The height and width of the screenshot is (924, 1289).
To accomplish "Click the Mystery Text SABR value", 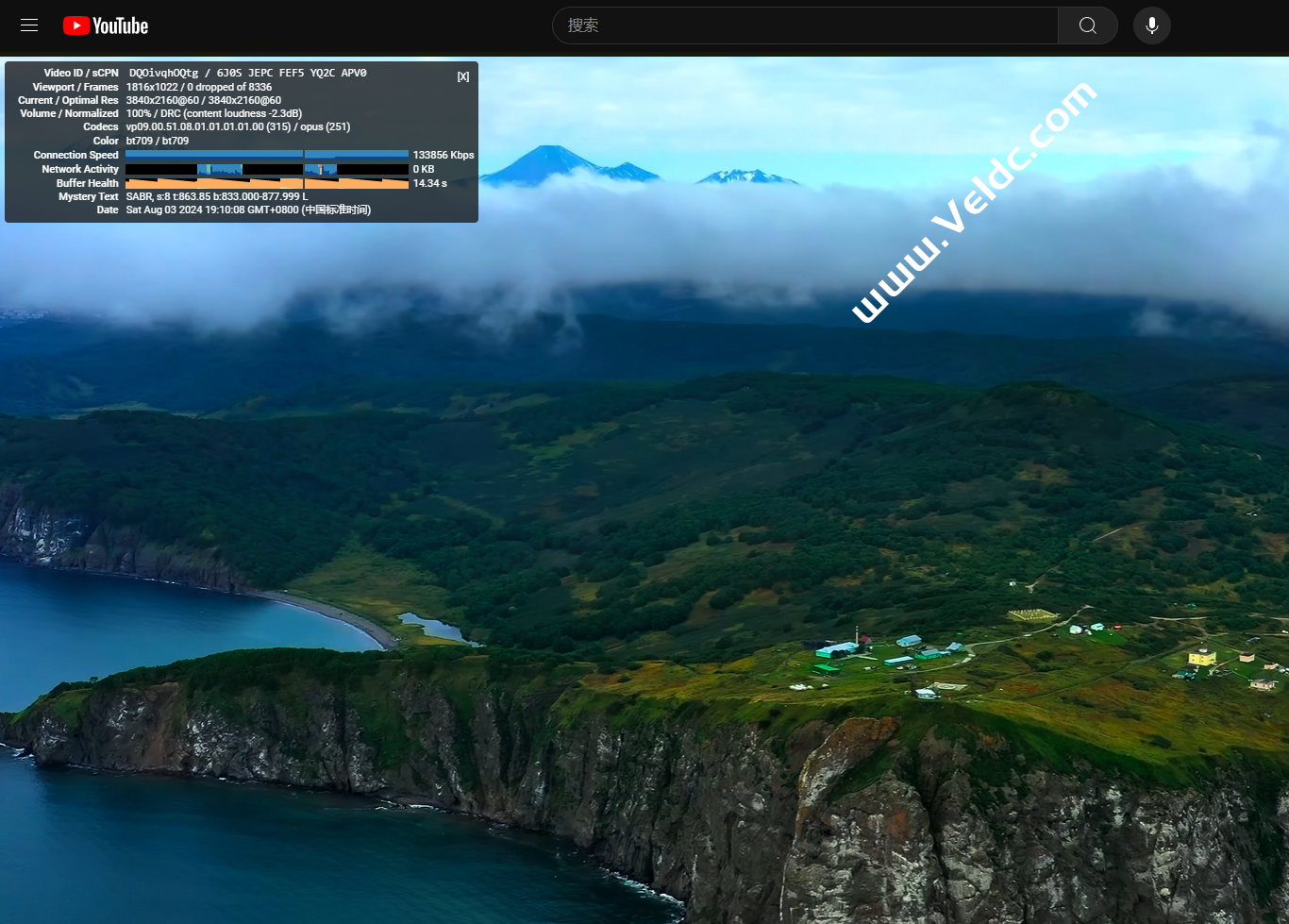I will click(216, 196).
